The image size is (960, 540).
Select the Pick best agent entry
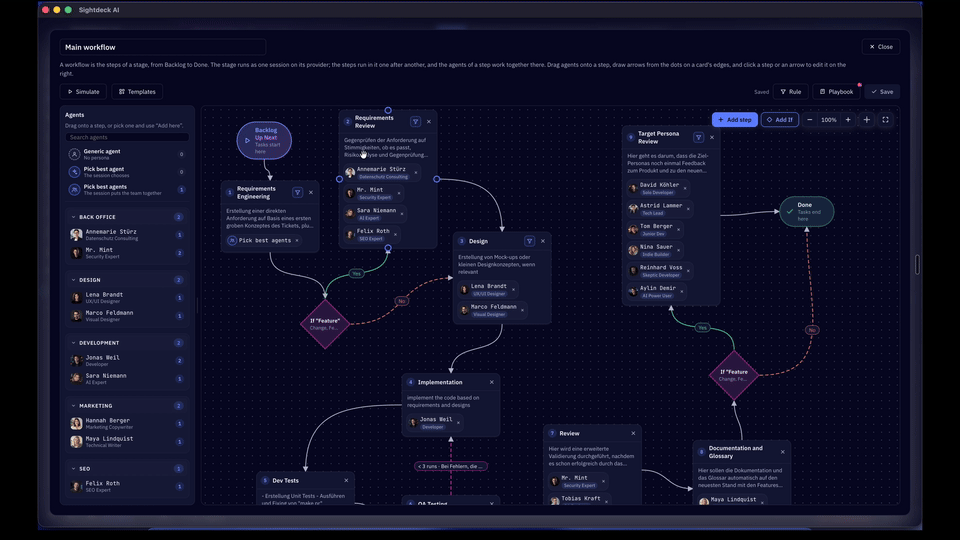coord(127,172)
